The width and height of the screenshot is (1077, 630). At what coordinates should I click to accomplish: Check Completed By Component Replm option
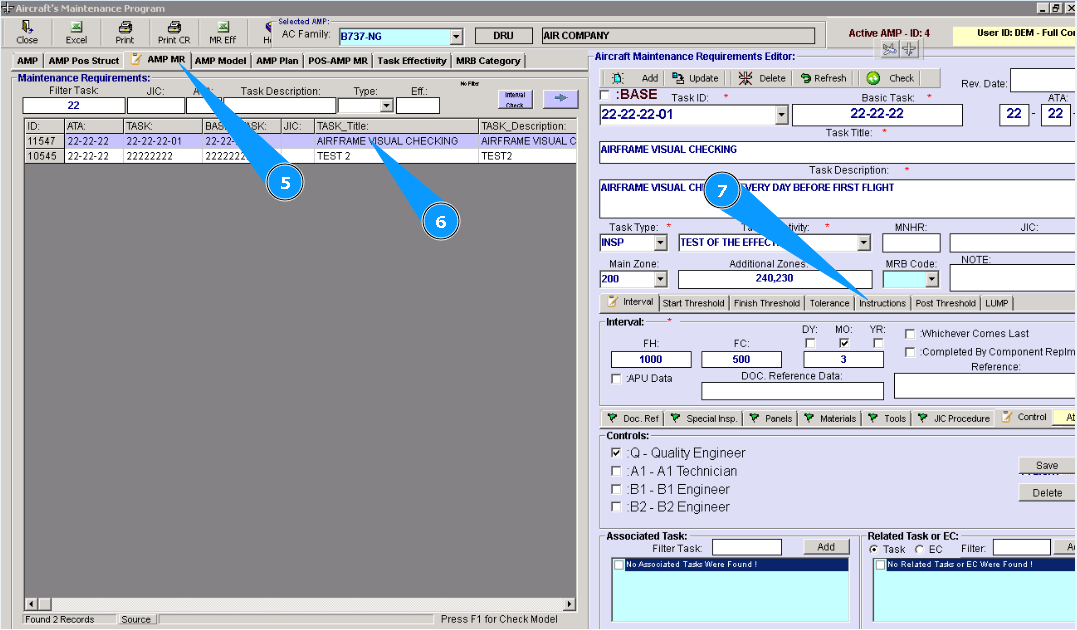tap(910, 352)
